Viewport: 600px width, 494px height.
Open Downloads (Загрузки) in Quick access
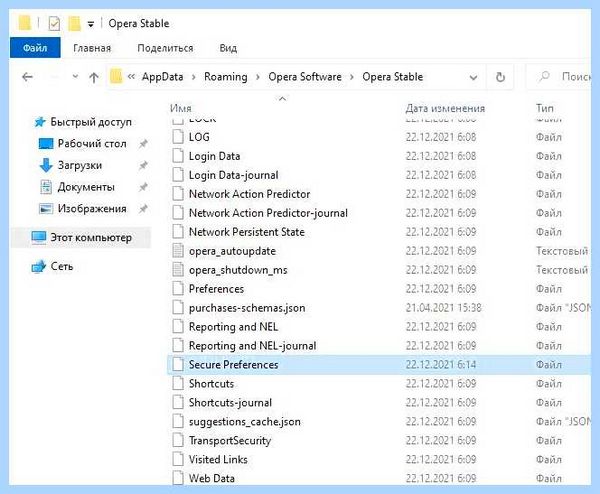(80, 165)
